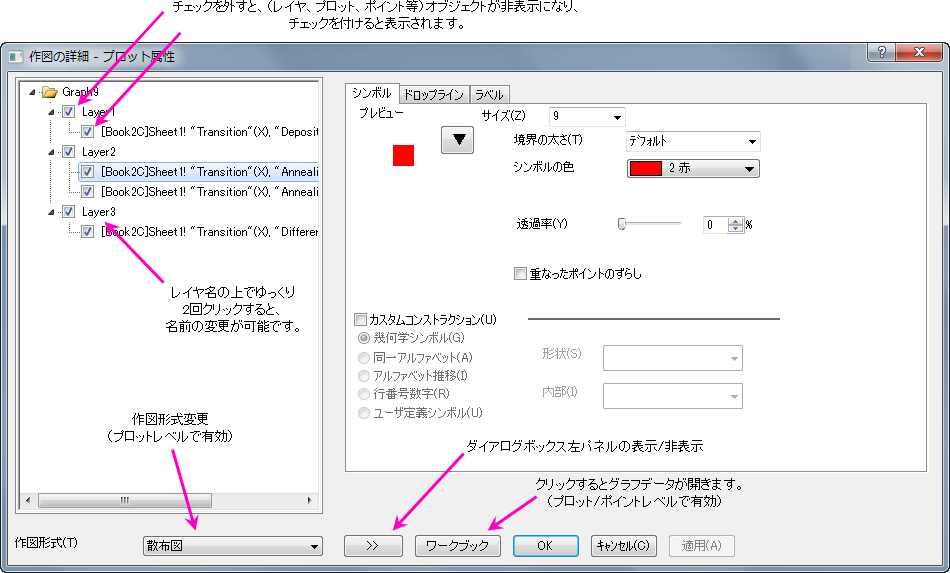950x573 pixels.
Task: Select the 行番号数字(R) radio button
Action: (x=364, y=394)
